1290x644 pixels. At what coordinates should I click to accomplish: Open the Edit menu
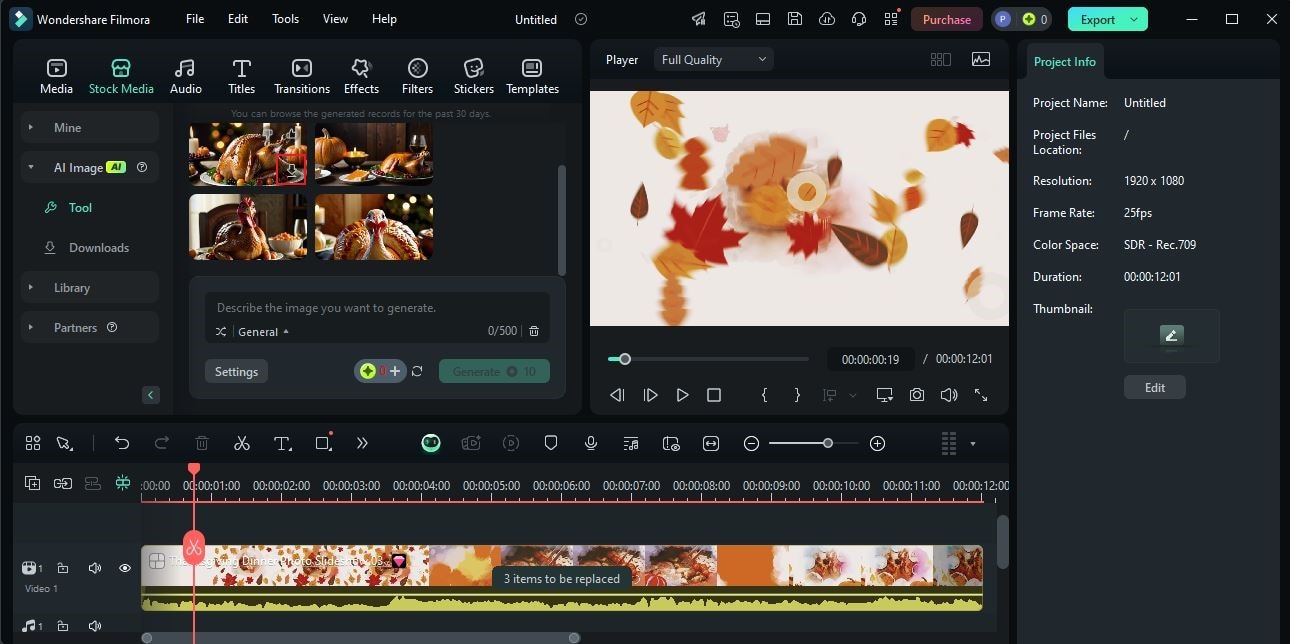click(238, 19)
